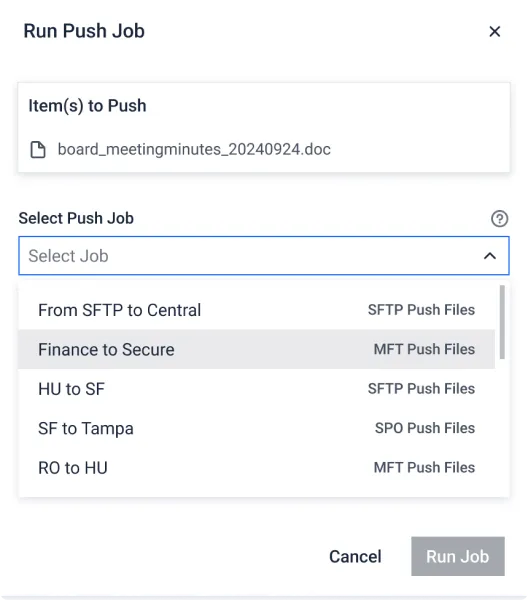
Task: Click the job list scrollbar
Action: tap(502, 322)
